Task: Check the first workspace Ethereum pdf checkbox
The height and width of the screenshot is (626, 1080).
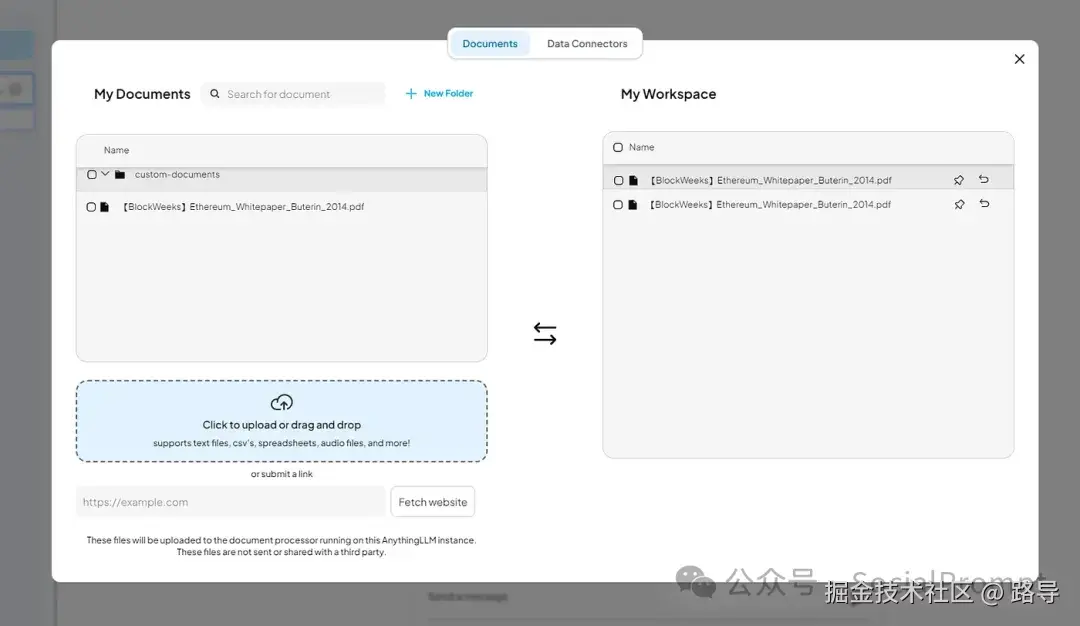Action: click(619, 180)
